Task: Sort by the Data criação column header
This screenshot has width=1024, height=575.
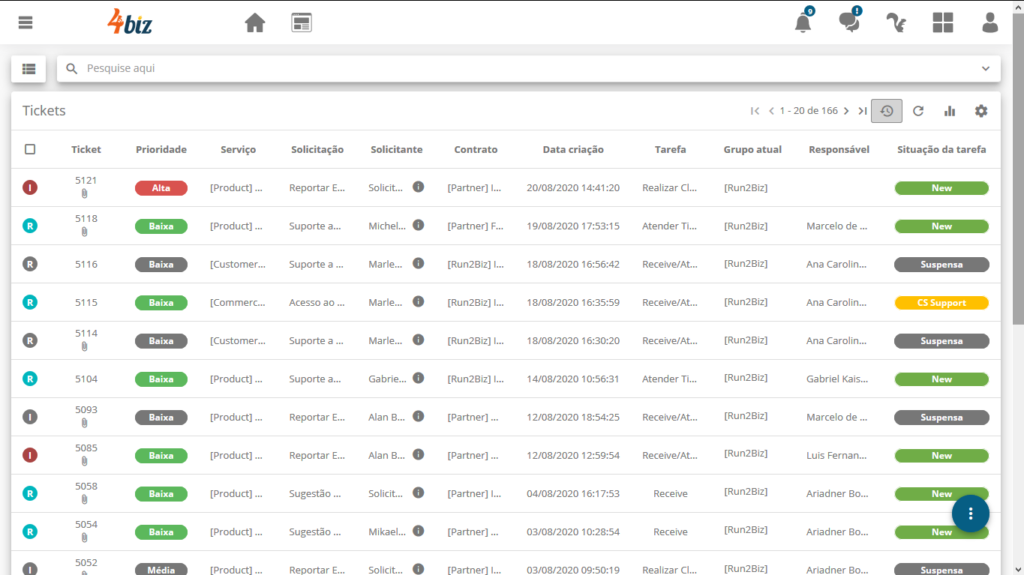Action: click(573, 150)
